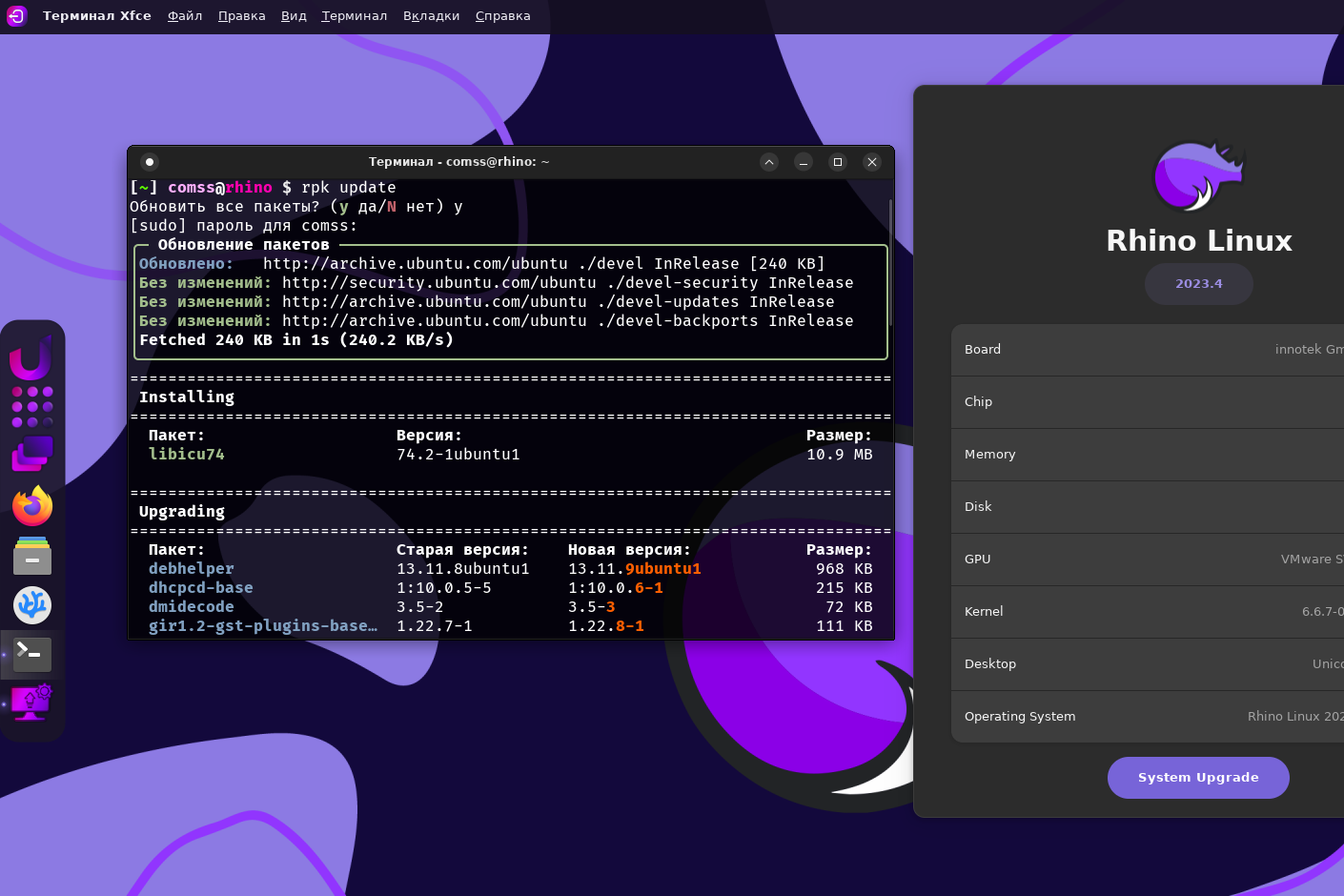Image resolution: width=1344 pixels, height=896 pixels.
Task: Select the Terminal icon in the dock
Action: pos(32,655)
